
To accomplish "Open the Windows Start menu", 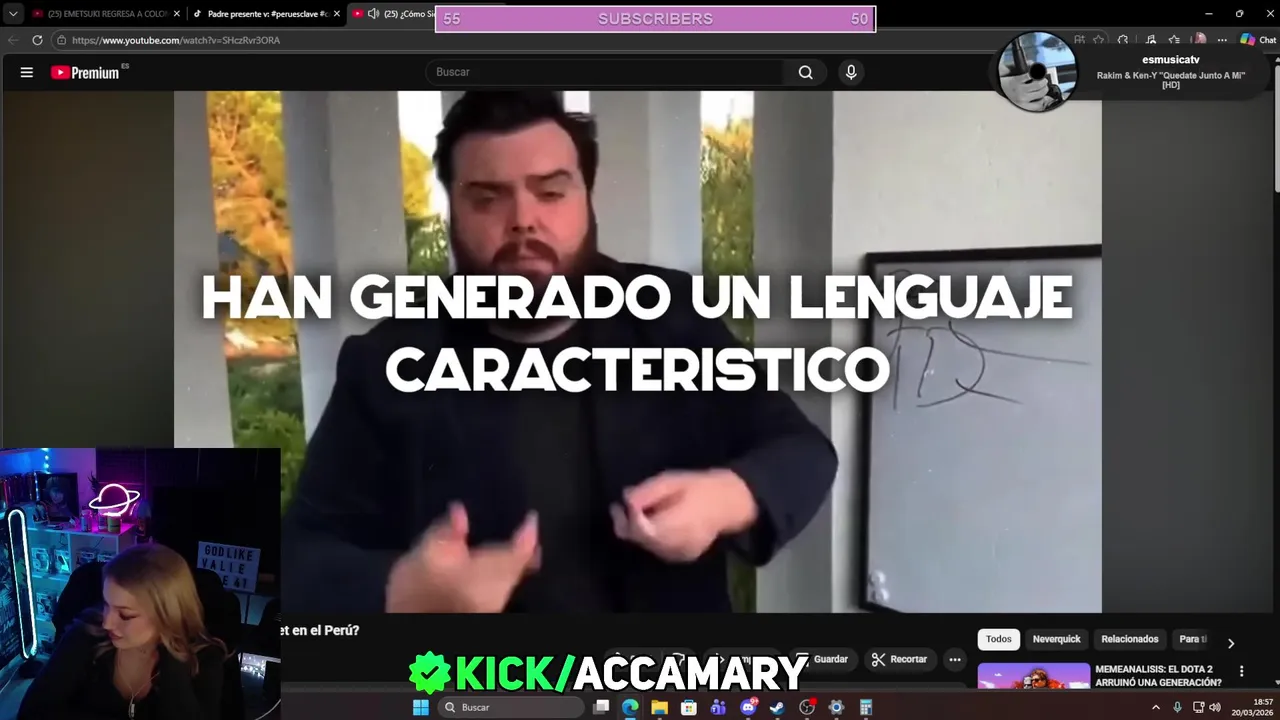I will tap(421, 707).
